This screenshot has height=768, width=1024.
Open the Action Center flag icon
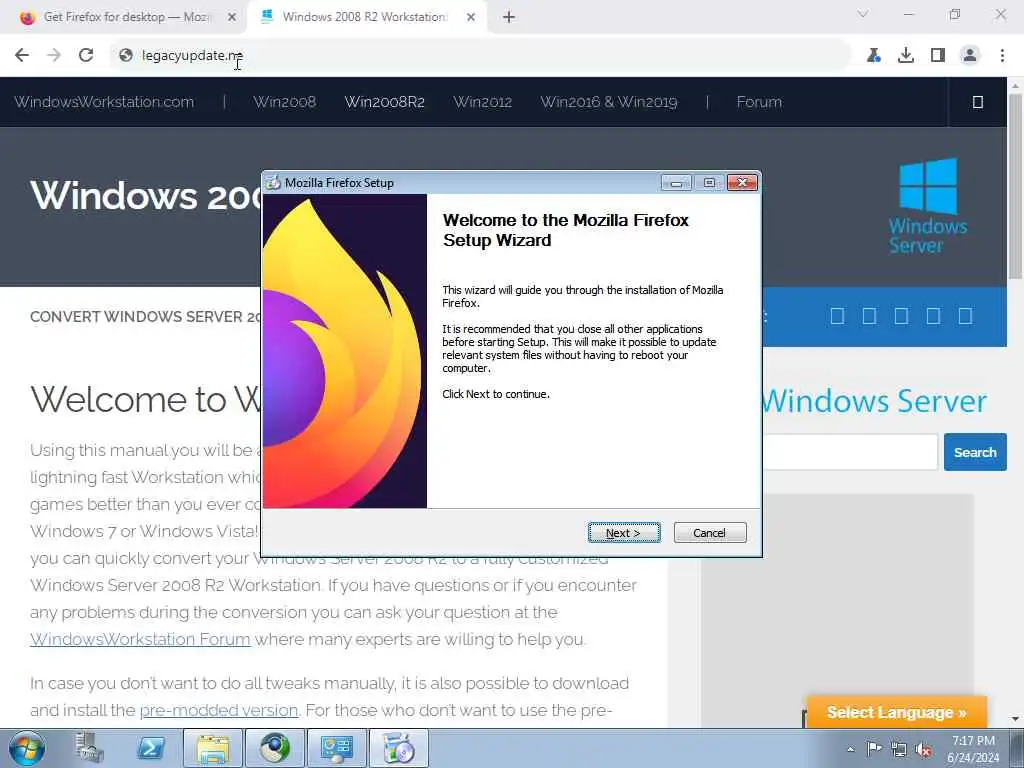874,749
